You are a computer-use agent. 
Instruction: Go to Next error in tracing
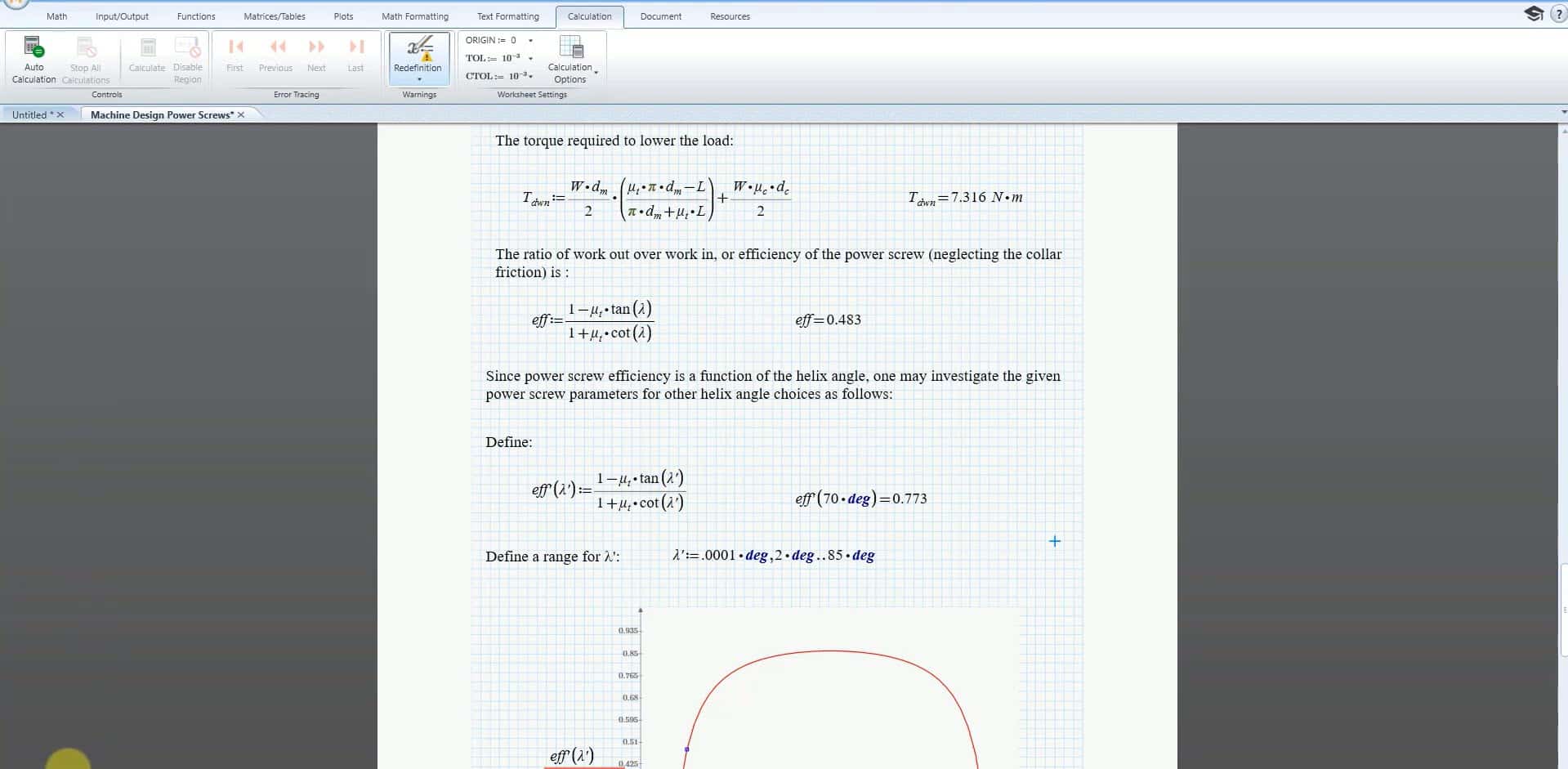click(x=316, y=56)
